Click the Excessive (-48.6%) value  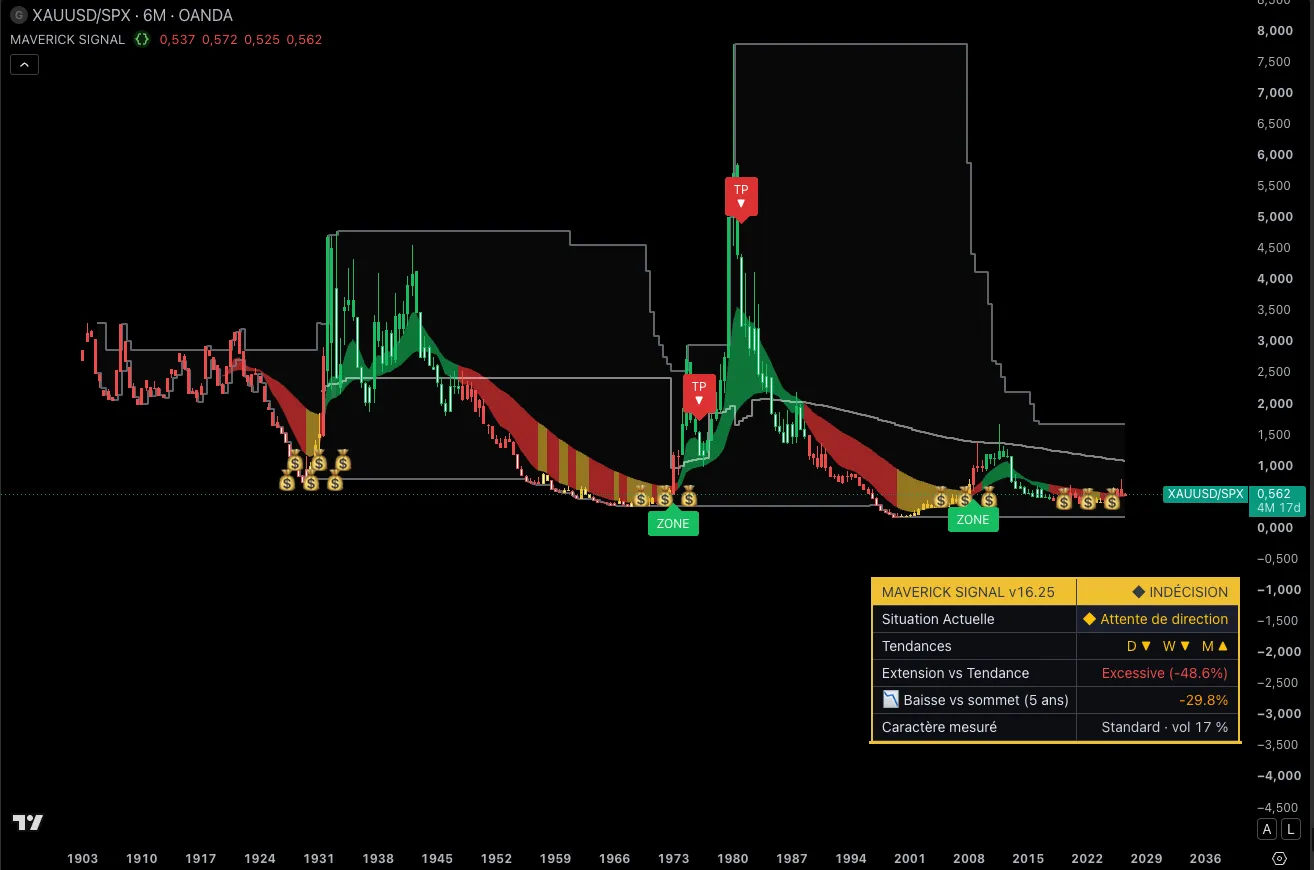pyautogui.click(x=1165, y=673)
